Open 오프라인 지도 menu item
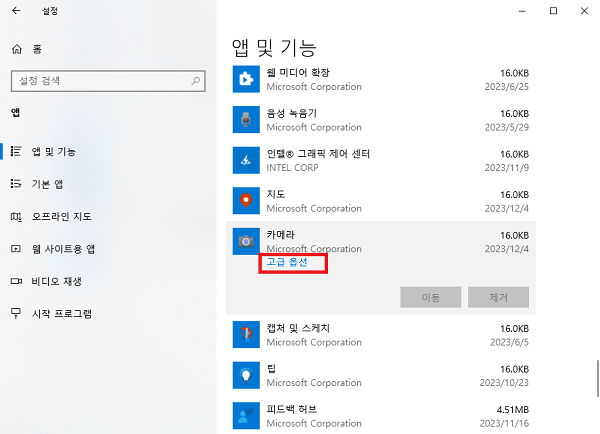 (x=62, y=217)
